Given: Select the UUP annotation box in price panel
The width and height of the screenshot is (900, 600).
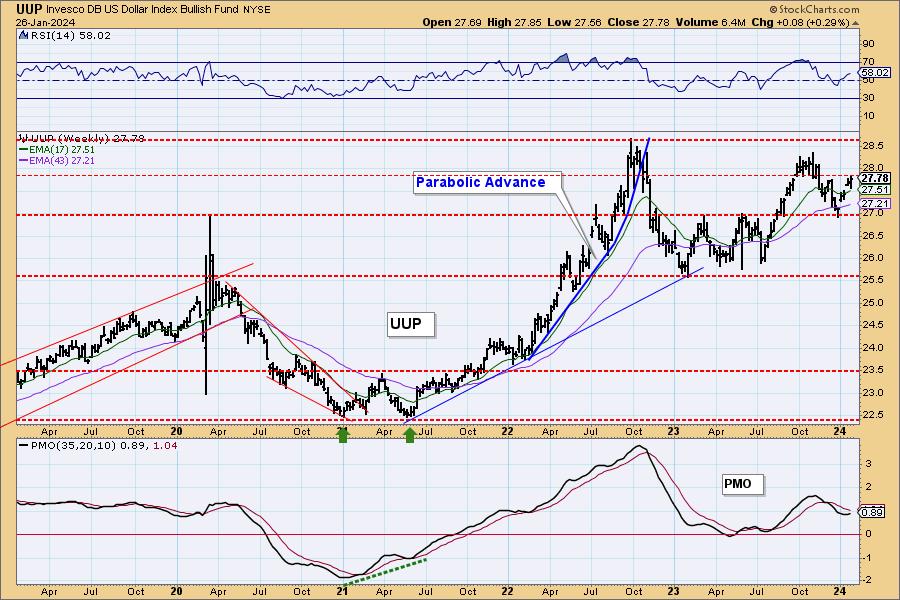Looking at the screenshot, I should [410, 324].
